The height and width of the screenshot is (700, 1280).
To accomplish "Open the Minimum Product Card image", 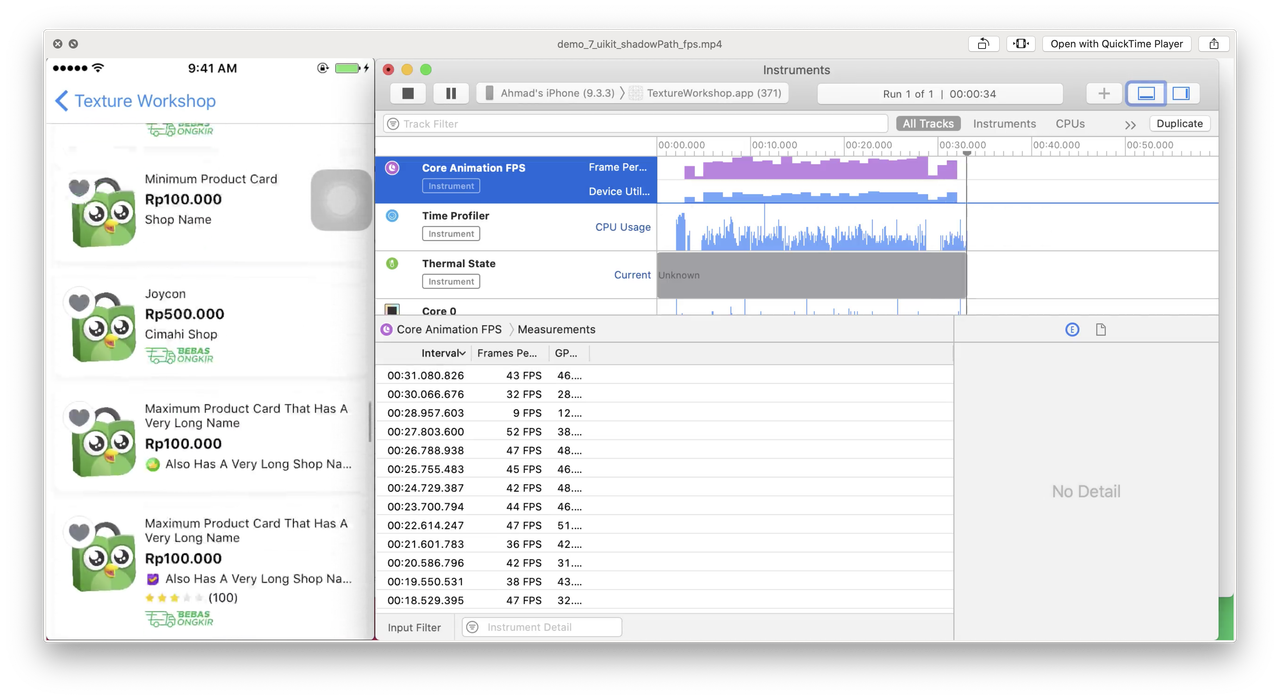I will pos(104,212).
